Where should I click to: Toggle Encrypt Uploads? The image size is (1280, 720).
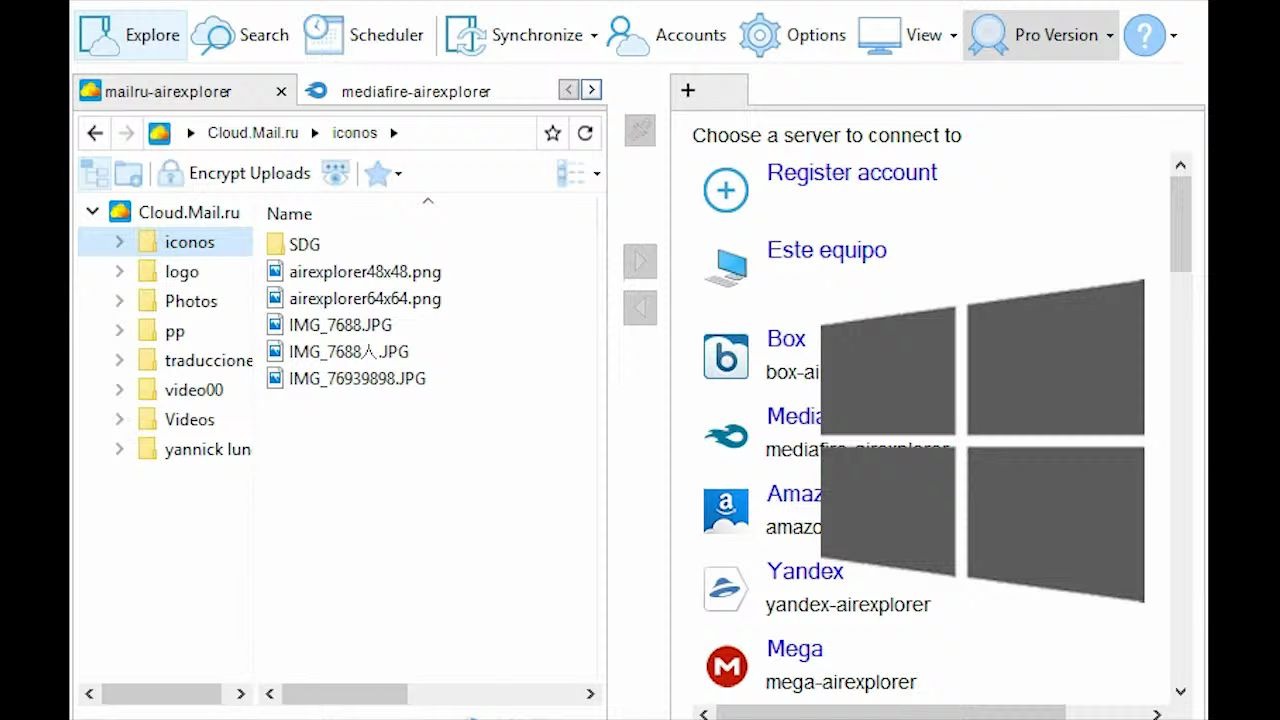[235, 173]
